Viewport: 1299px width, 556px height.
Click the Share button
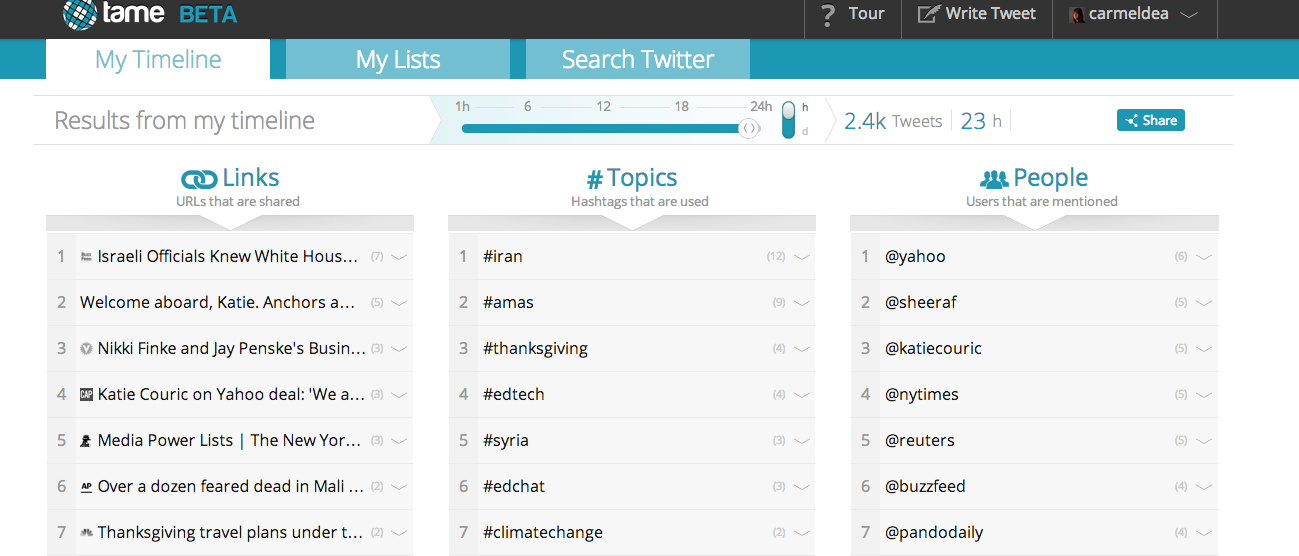tap(1151, 120)
